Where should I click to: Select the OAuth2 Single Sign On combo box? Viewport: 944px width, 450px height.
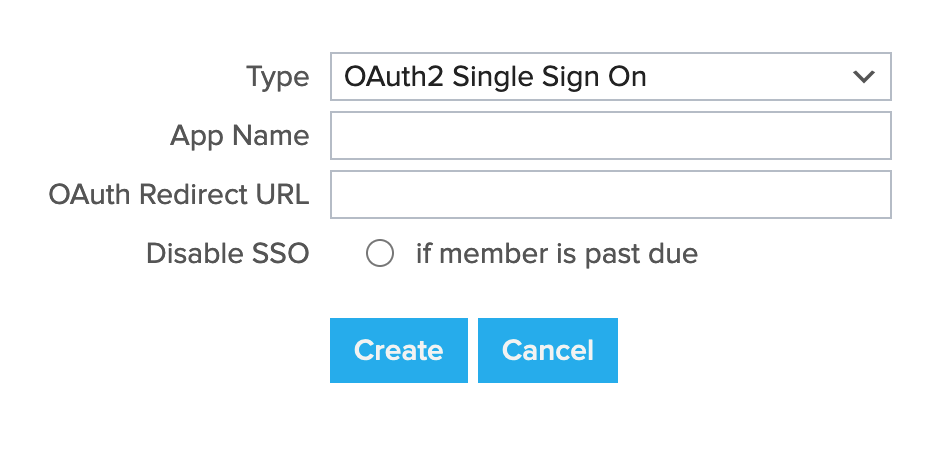point(610,77)
